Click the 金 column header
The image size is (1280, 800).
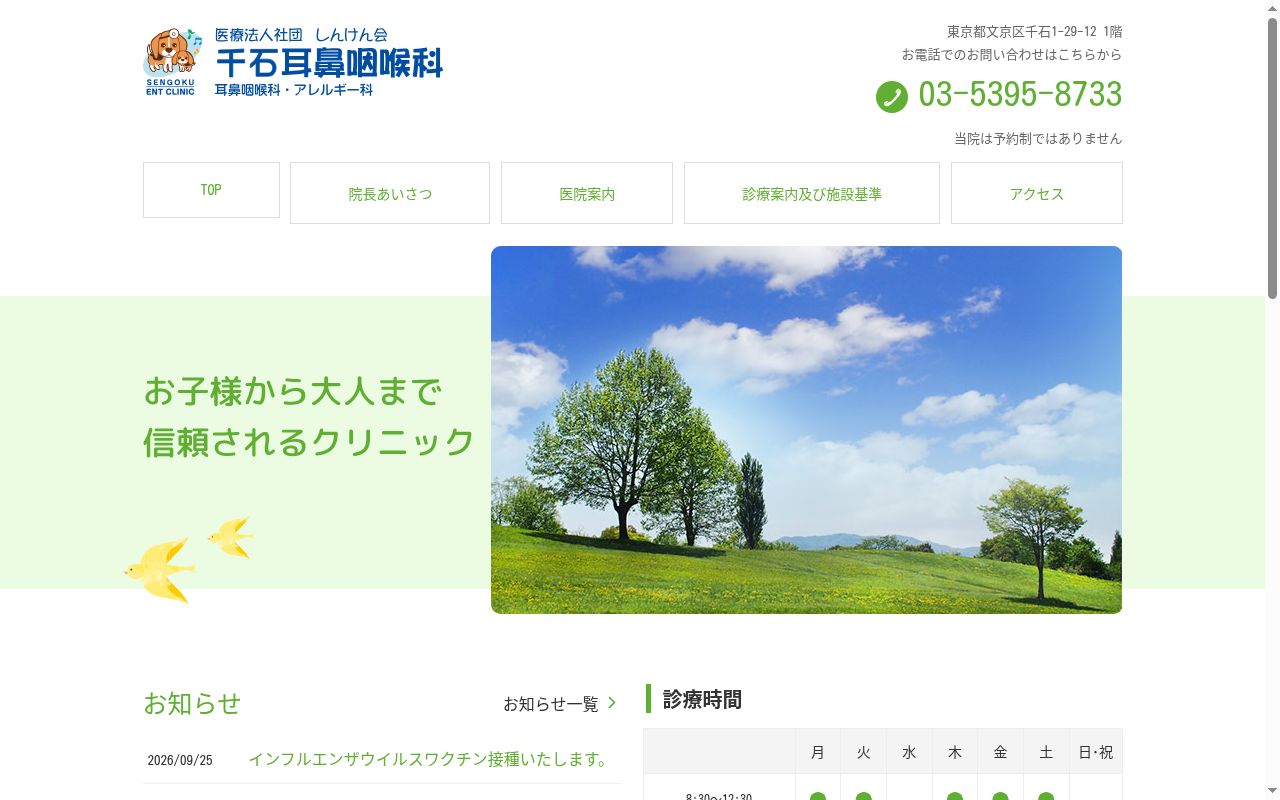pos(1000,752)
